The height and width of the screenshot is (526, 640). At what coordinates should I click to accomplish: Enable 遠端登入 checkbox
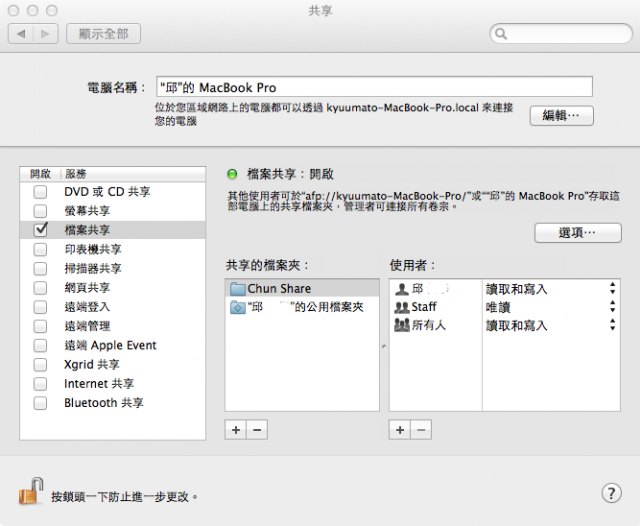tap(40, 307)
